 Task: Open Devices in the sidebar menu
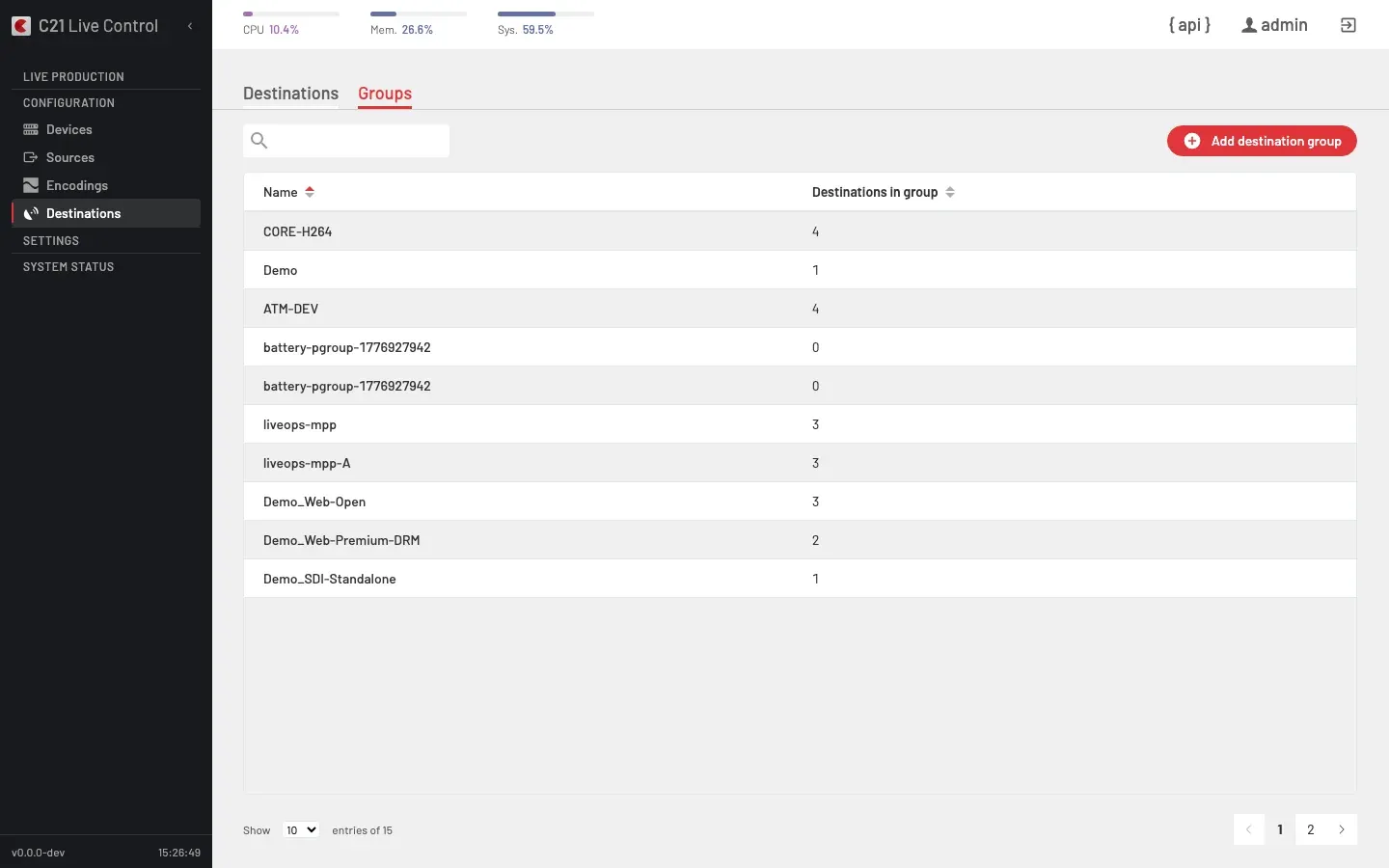[x=106, y=129]
